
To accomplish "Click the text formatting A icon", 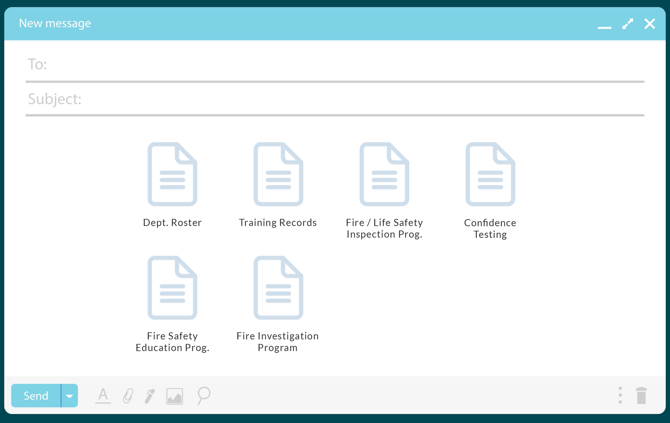I will coord(103,396).
